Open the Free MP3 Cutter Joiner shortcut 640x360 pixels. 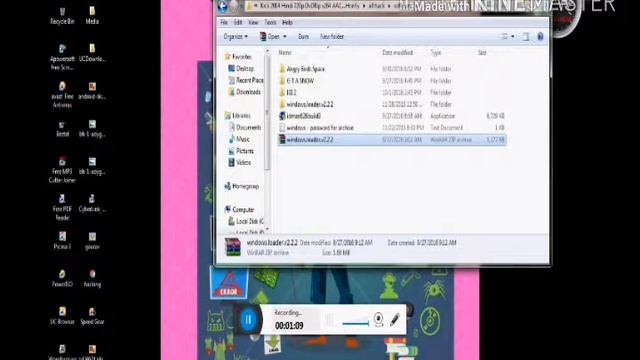click(62, 170)
